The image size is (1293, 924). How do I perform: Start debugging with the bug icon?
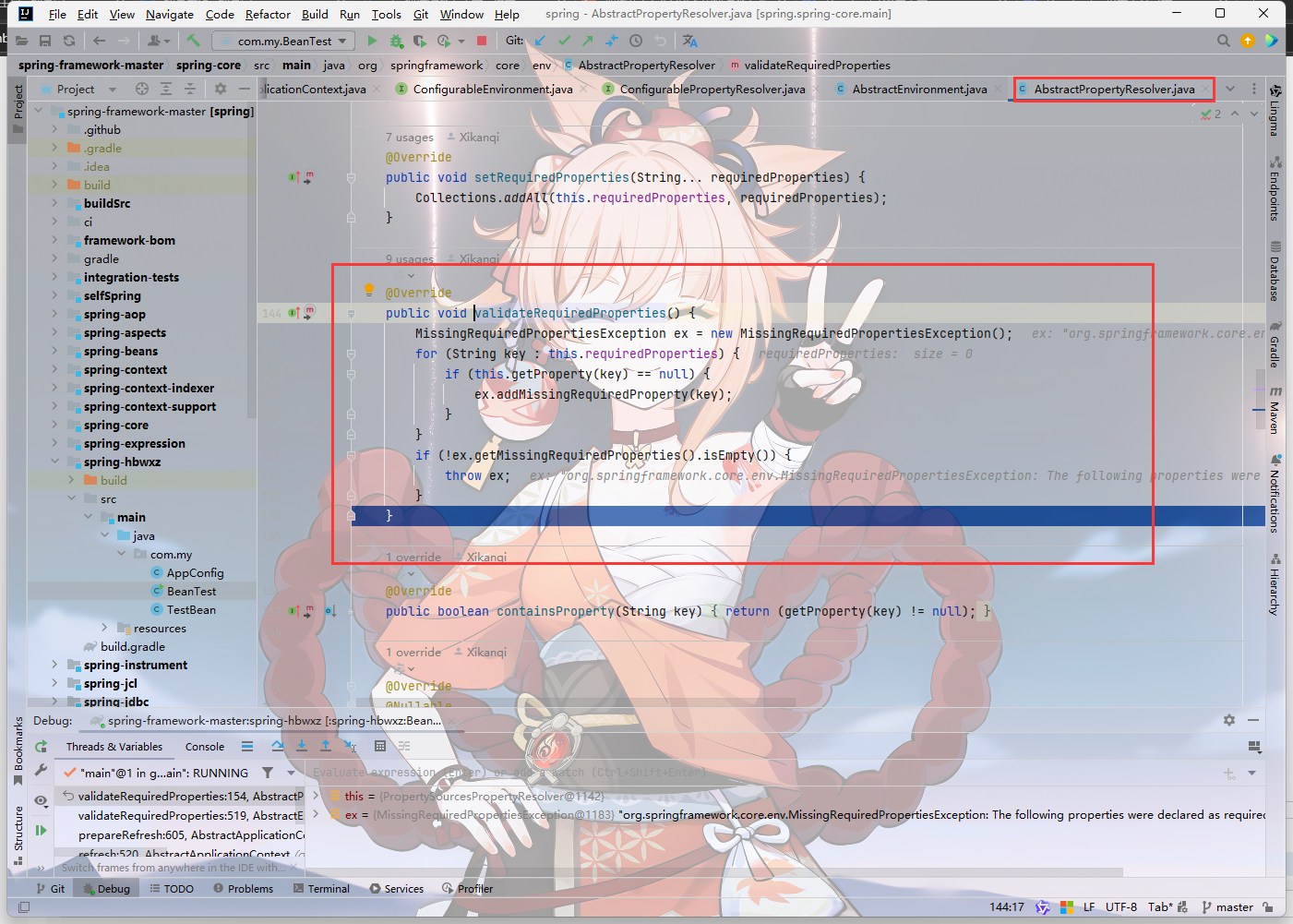click(x=396, y=41)
